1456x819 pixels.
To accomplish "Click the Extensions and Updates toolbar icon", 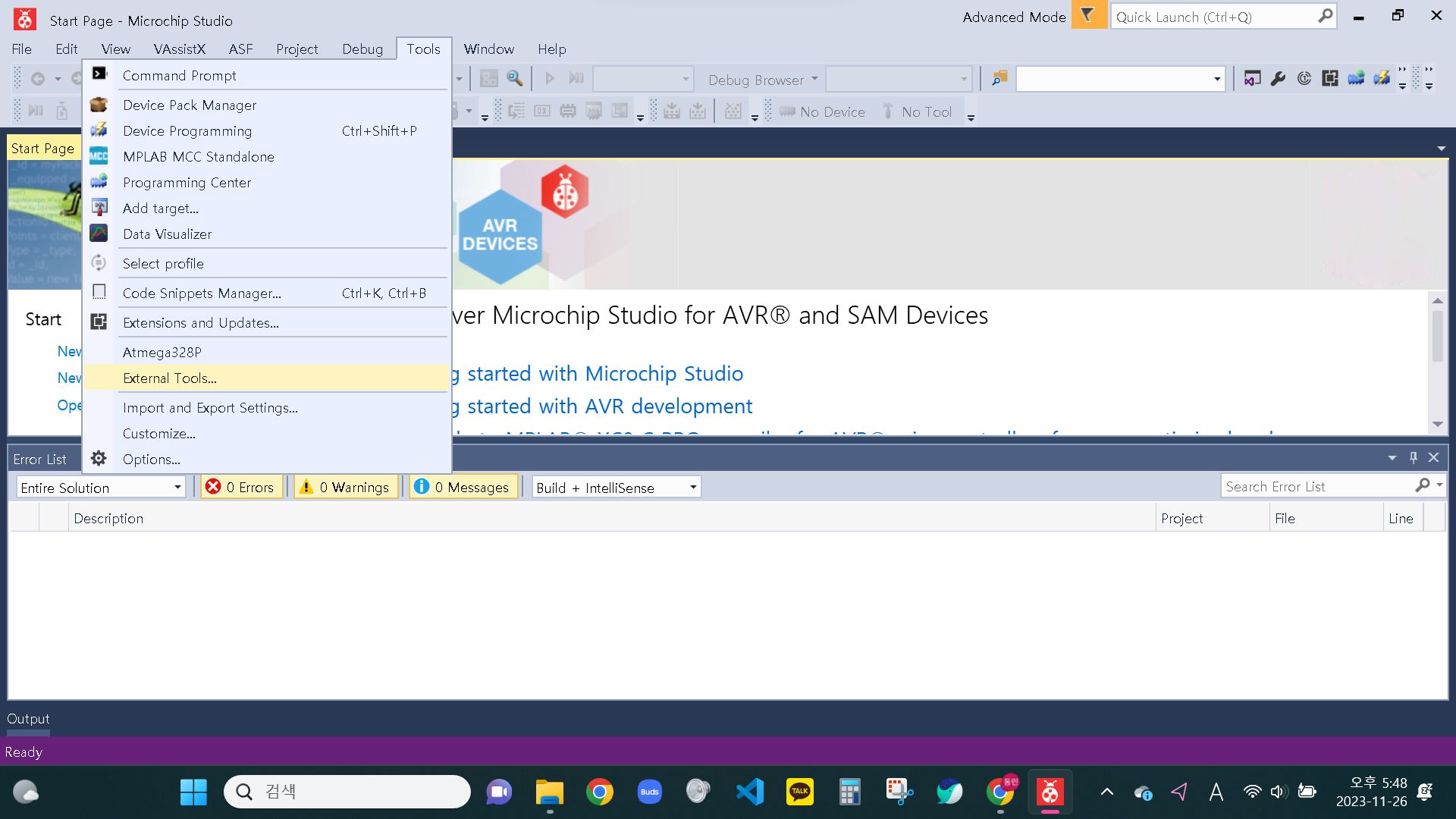I will (x=1329, y=79).
